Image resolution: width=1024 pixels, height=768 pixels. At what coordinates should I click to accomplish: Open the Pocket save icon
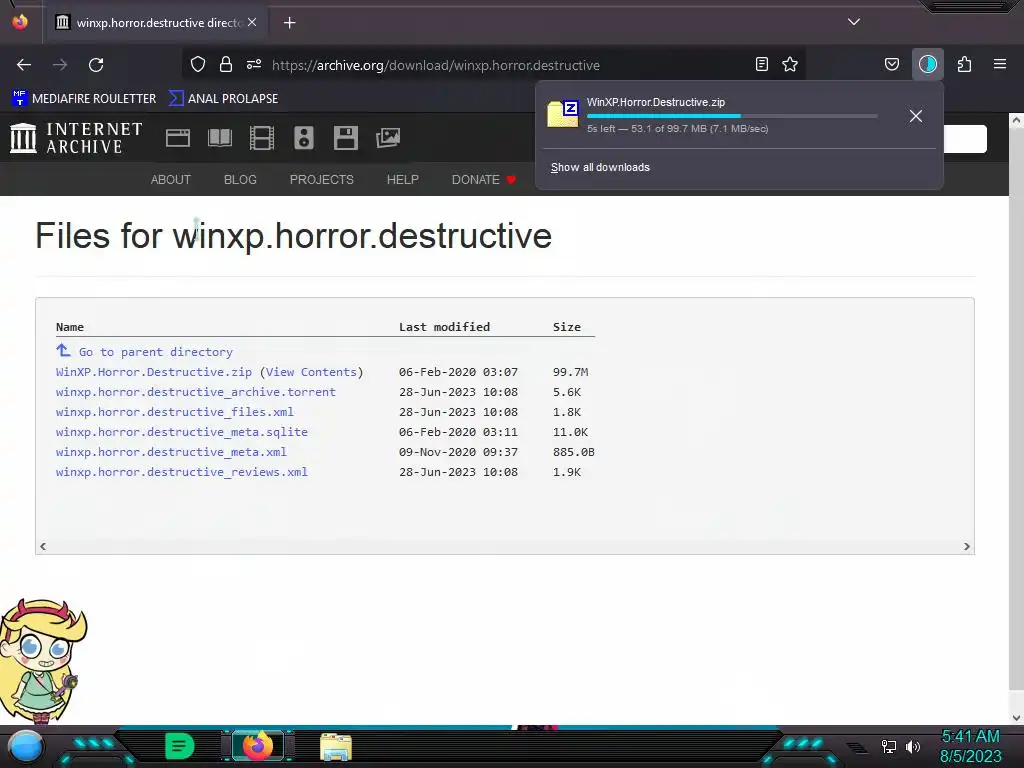[x=891, y=64]
